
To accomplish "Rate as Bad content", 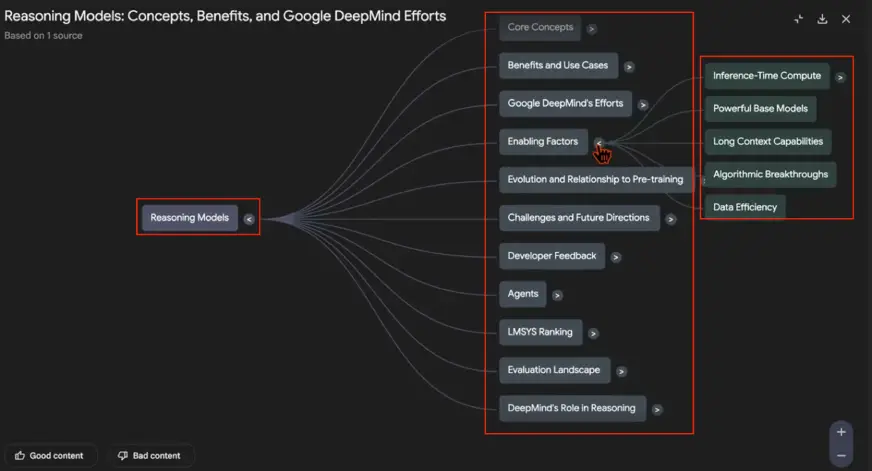I will 150,455.
